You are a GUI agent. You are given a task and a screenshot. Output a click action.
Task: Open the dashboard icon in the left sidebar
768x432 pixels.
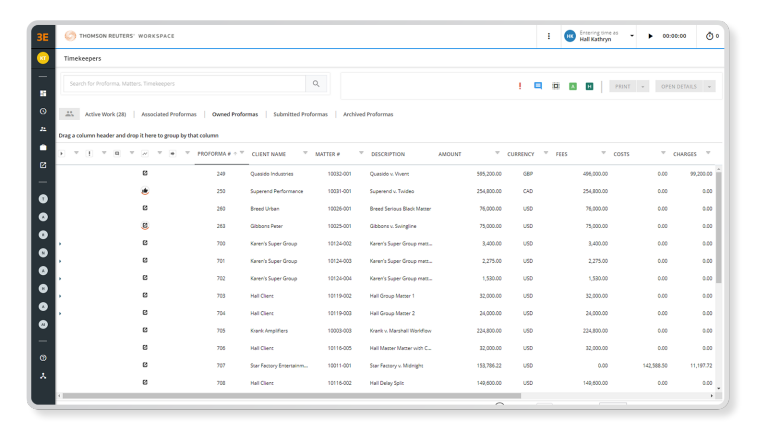(x=43, y=93)
